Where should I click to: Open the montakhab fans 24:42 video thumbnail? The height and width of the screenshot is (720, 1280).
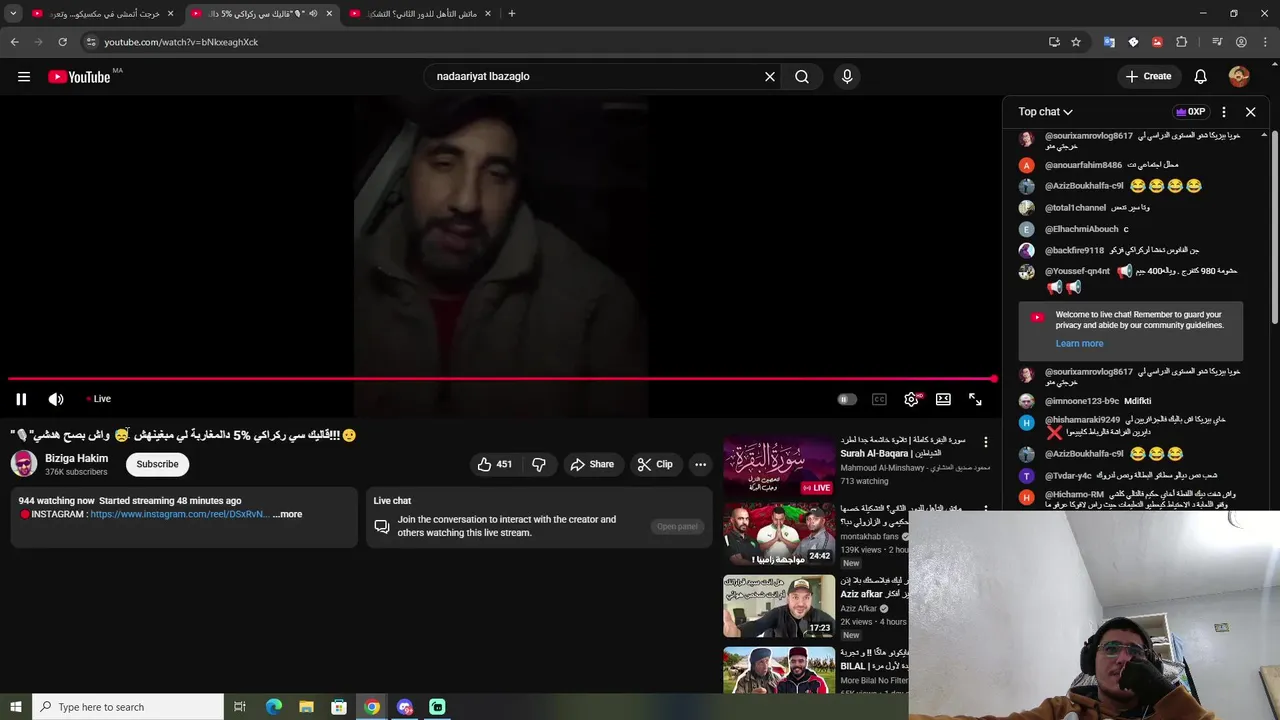point(779,535)
